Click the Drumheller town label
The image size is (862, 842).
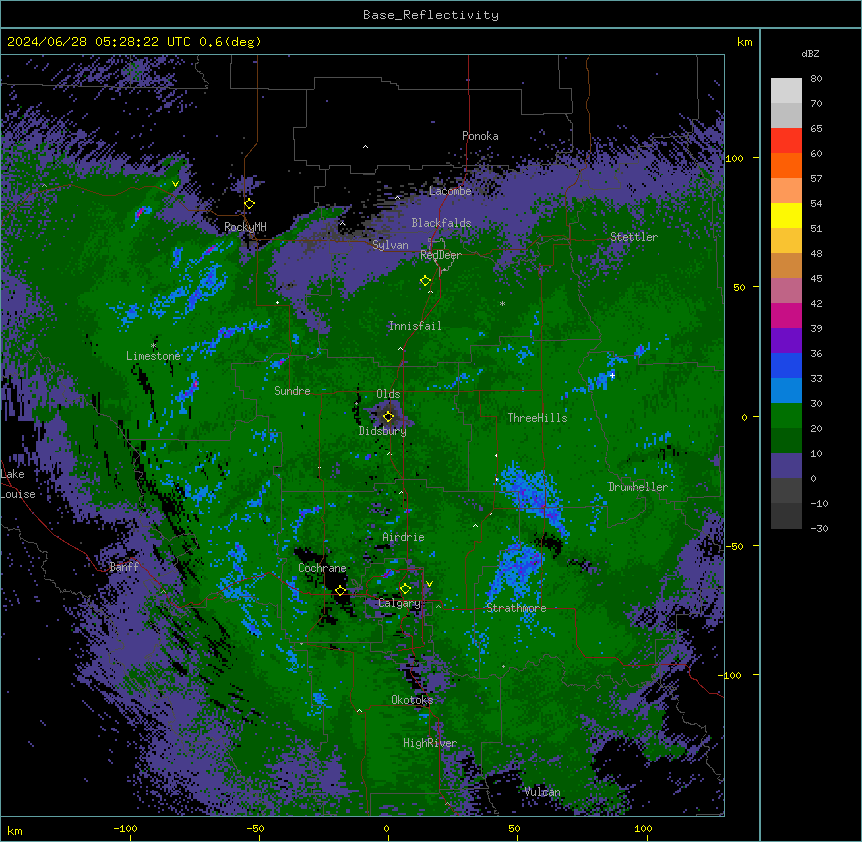(638, 487)
